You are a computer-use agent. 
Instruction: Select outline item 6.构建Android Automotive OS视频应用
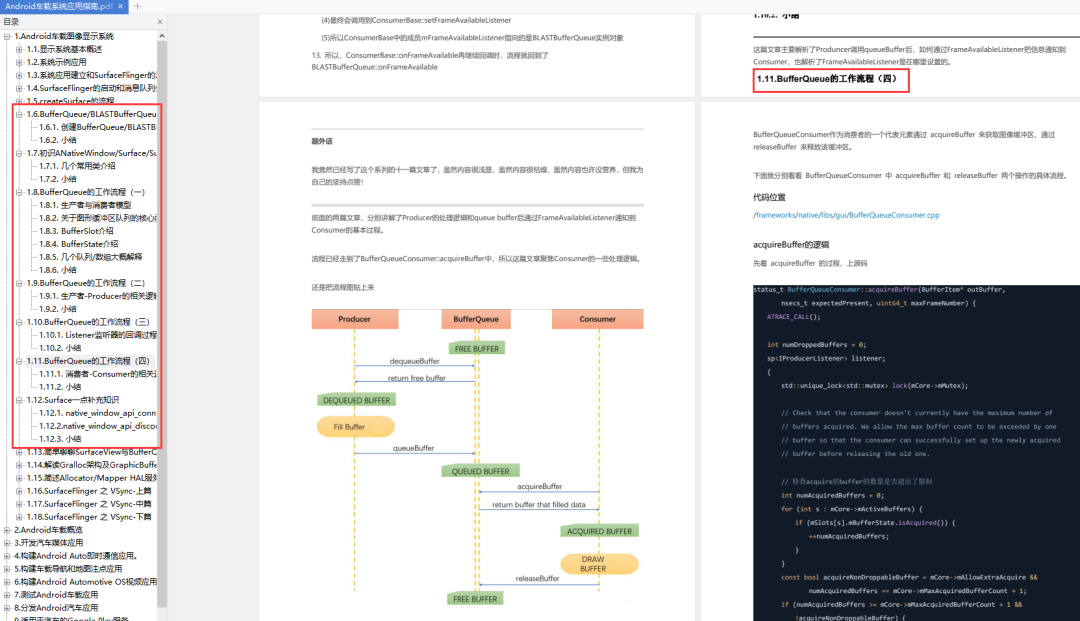click(85, 582)
